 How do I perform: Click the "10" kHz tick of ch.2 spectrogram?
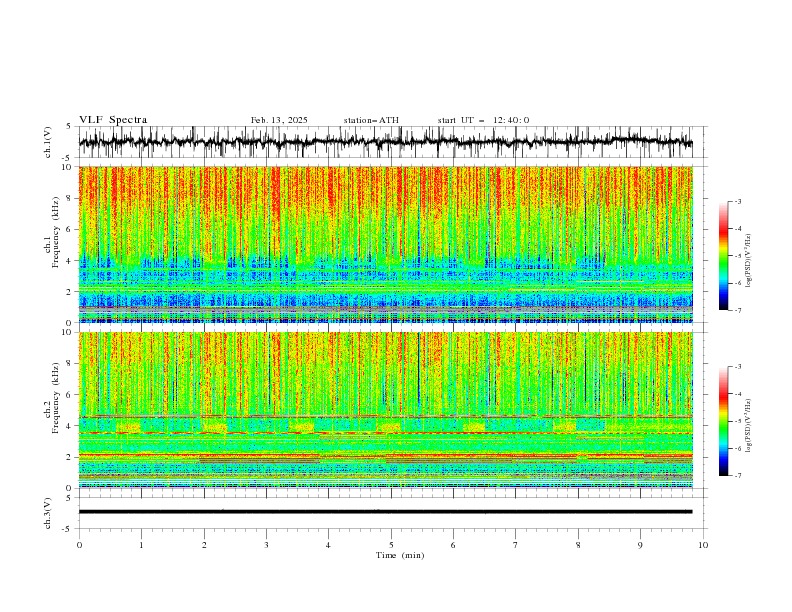(67, 332)
